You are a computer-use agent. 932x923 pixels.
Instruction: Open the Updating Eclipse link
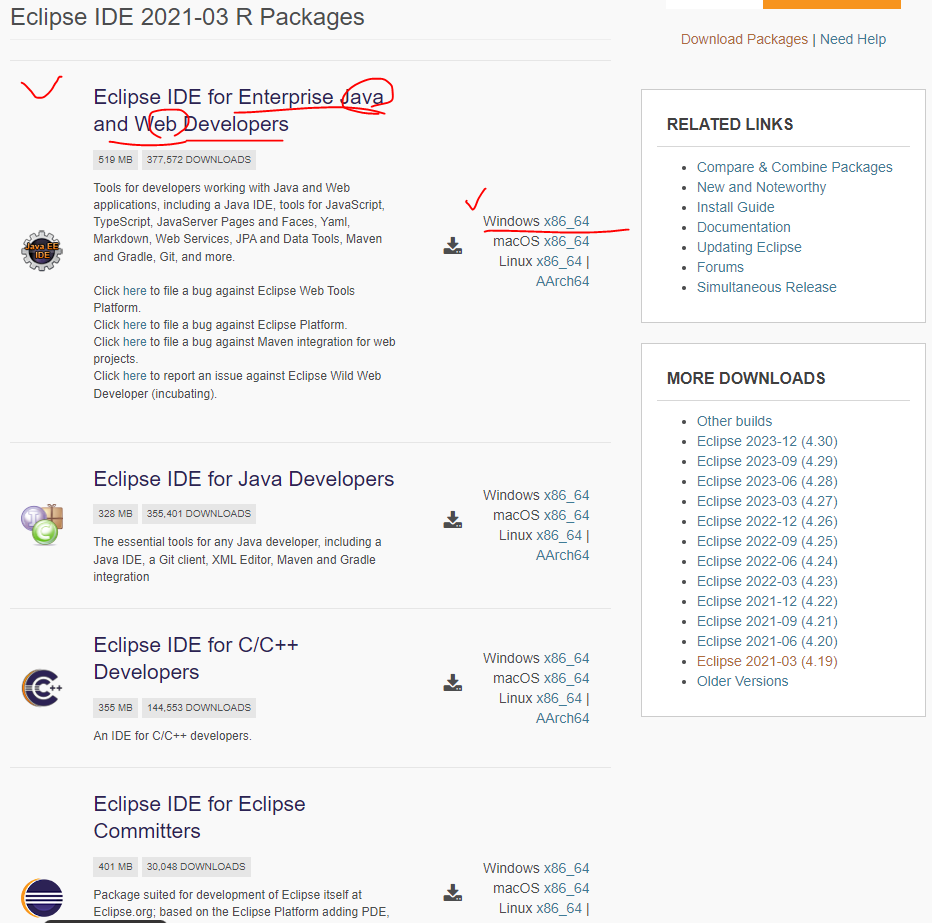749,247
